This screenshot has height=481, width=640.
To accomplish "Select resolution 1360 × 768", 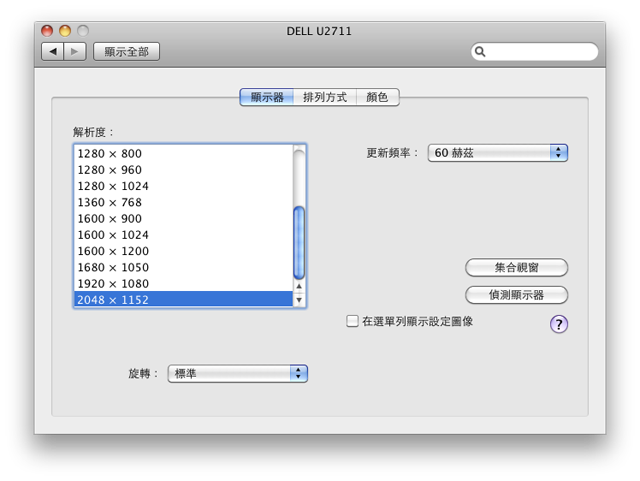I will pyautogui.click(x=184, y=203).
